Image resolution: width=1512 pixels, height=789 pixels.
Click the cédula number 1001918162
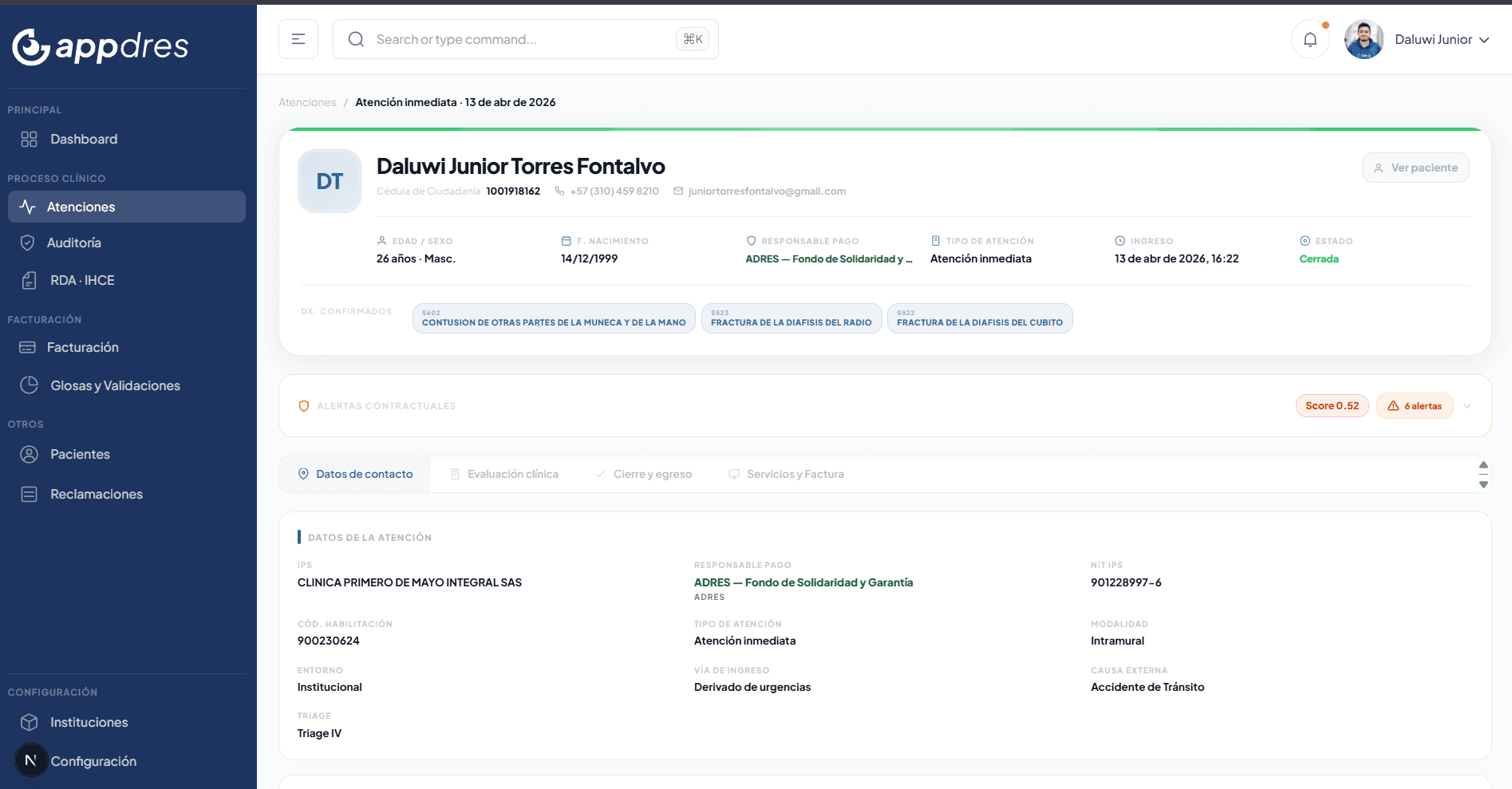[513, 191]
